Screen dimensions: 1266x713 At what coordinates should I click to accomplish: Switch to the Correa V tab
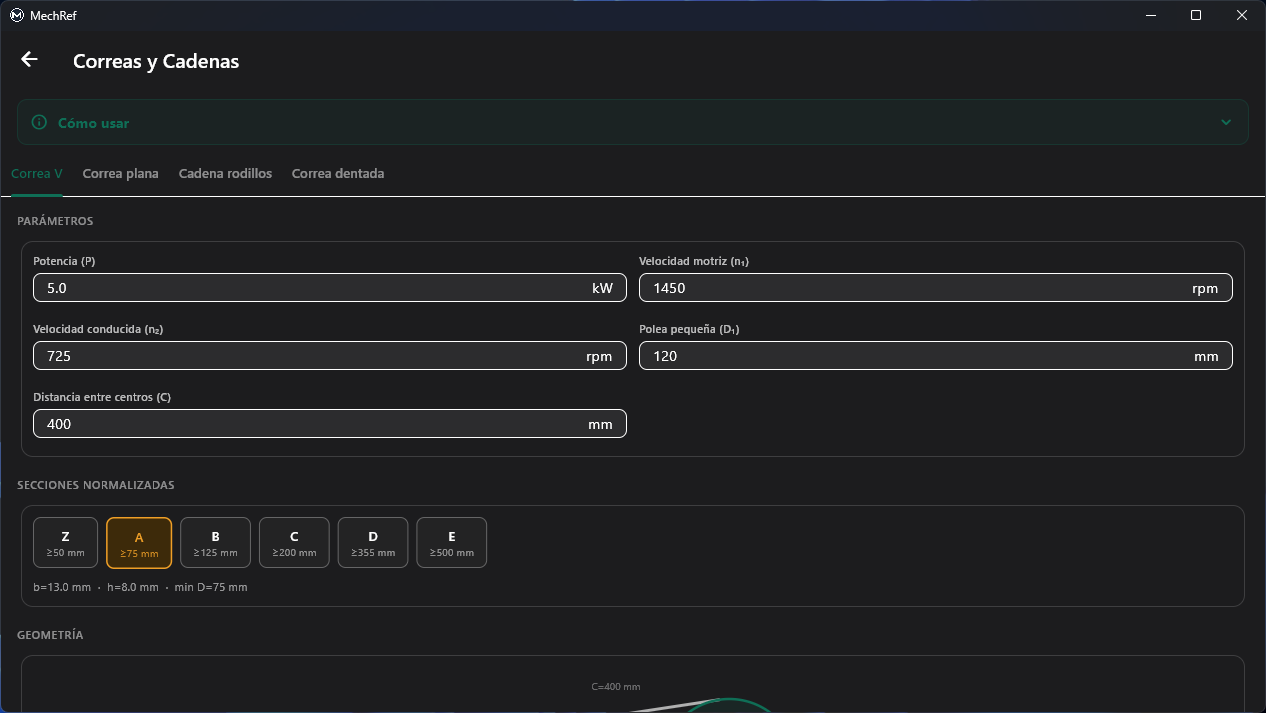point(37,174)
